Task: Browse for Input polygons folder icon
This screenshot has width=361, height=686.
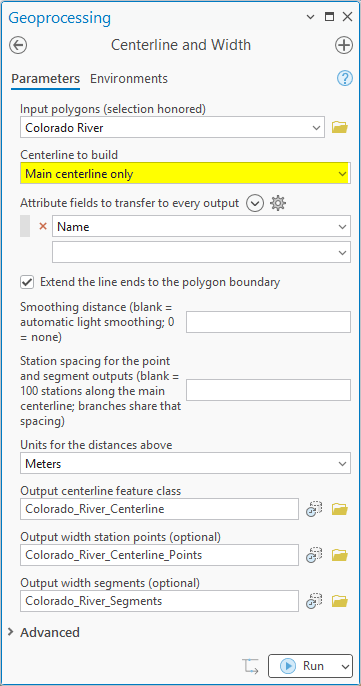Action: pos(340,127)
